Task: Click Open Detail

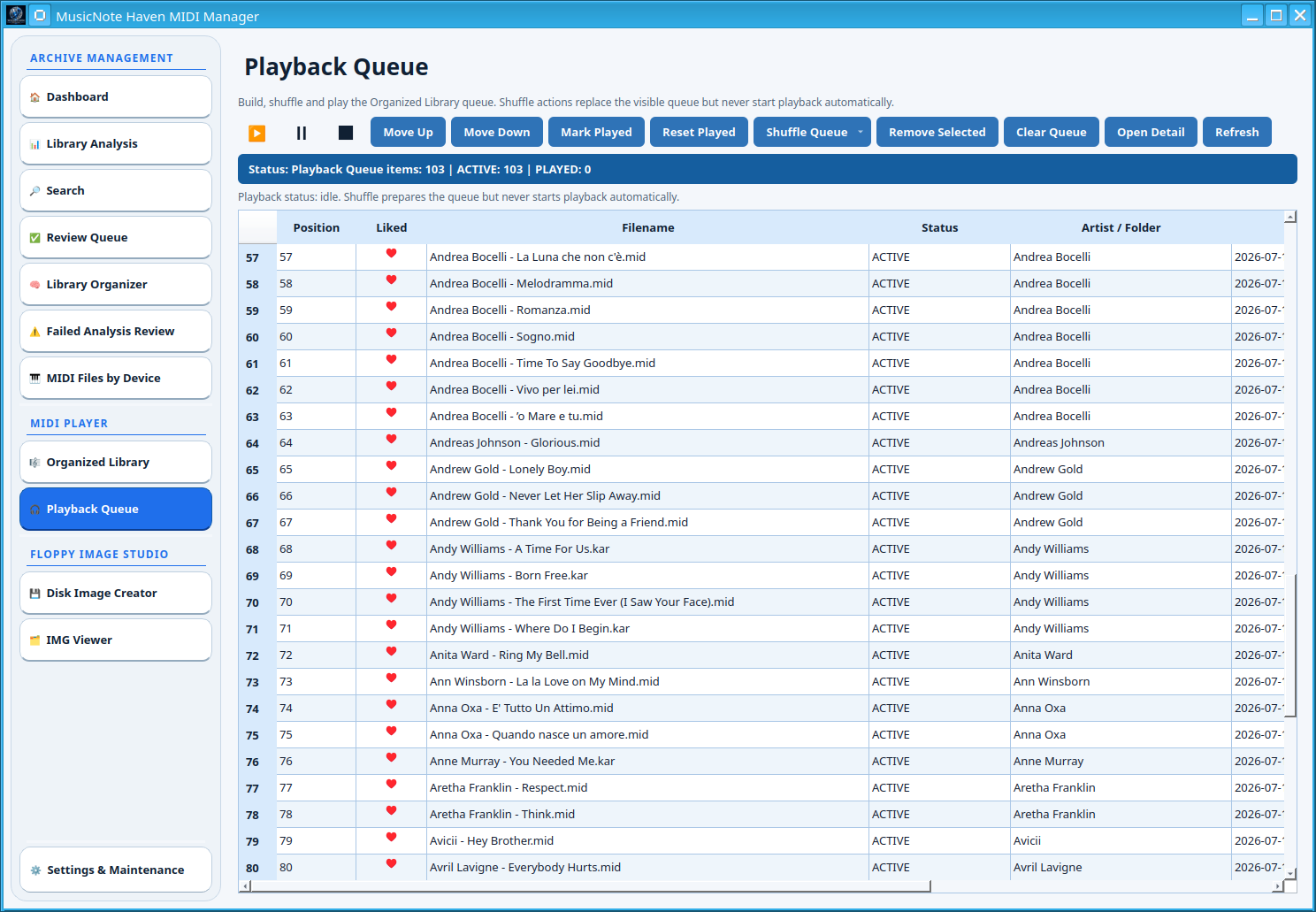Action: (1151, 132)
